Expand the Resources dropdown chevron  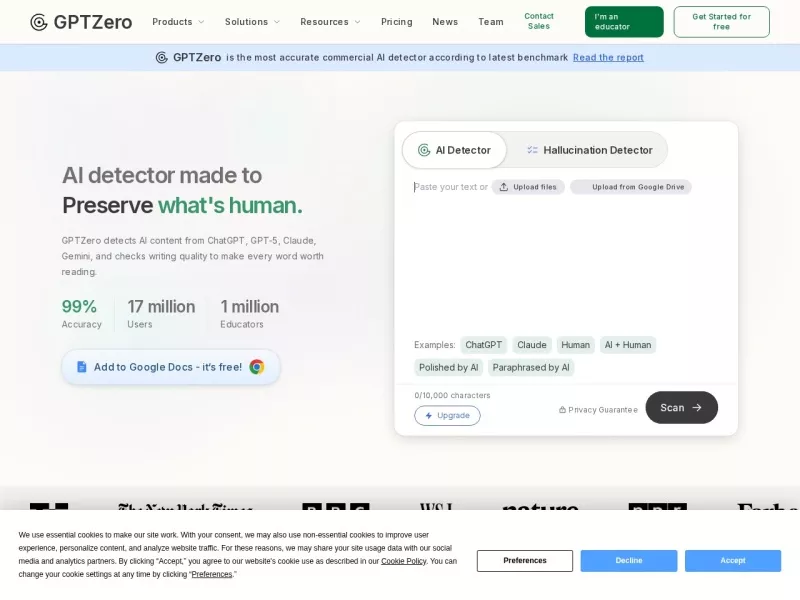(358, 22)
